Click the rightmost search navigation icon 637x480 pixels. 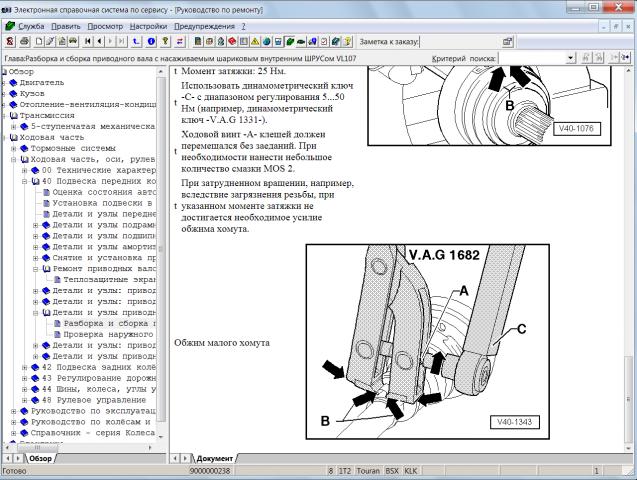tap(626, 58)
